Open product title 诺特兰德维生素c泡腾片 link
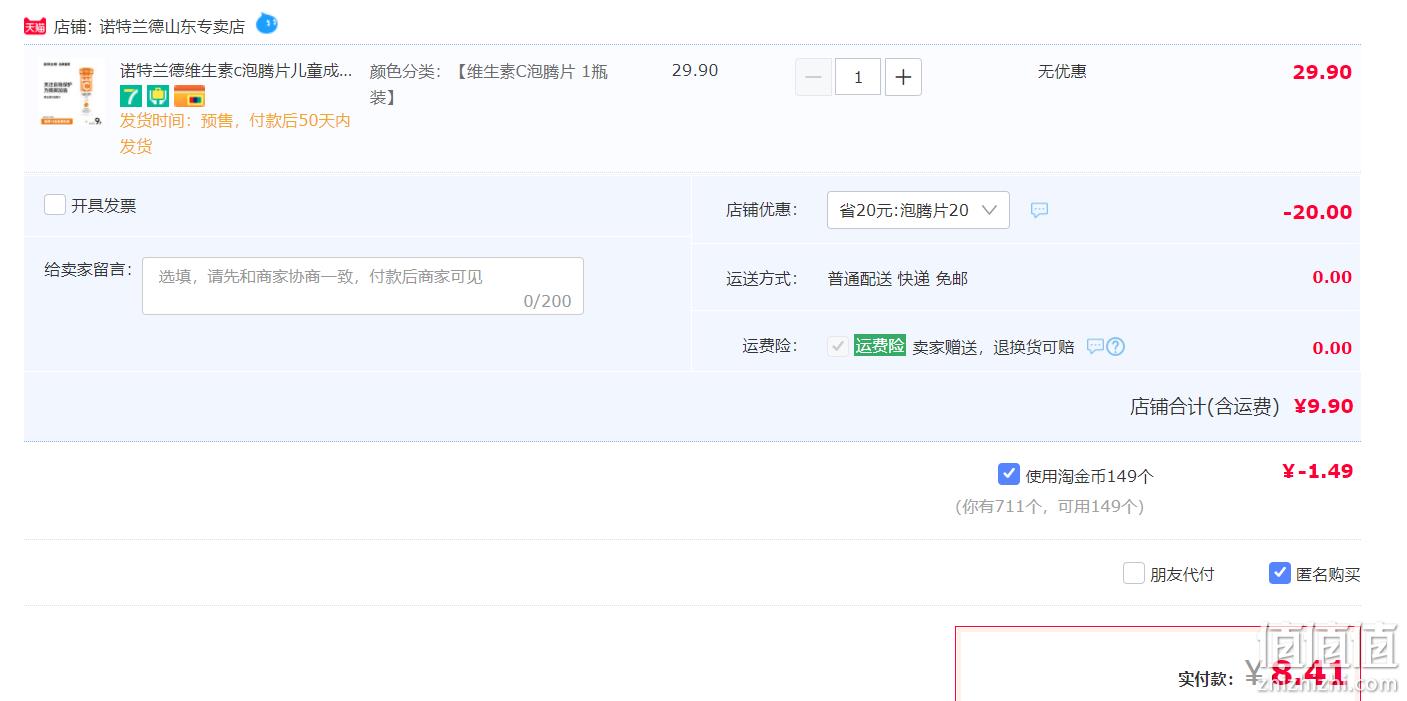The height and width of the screenshot is (701, 1407). pos(236,71)
